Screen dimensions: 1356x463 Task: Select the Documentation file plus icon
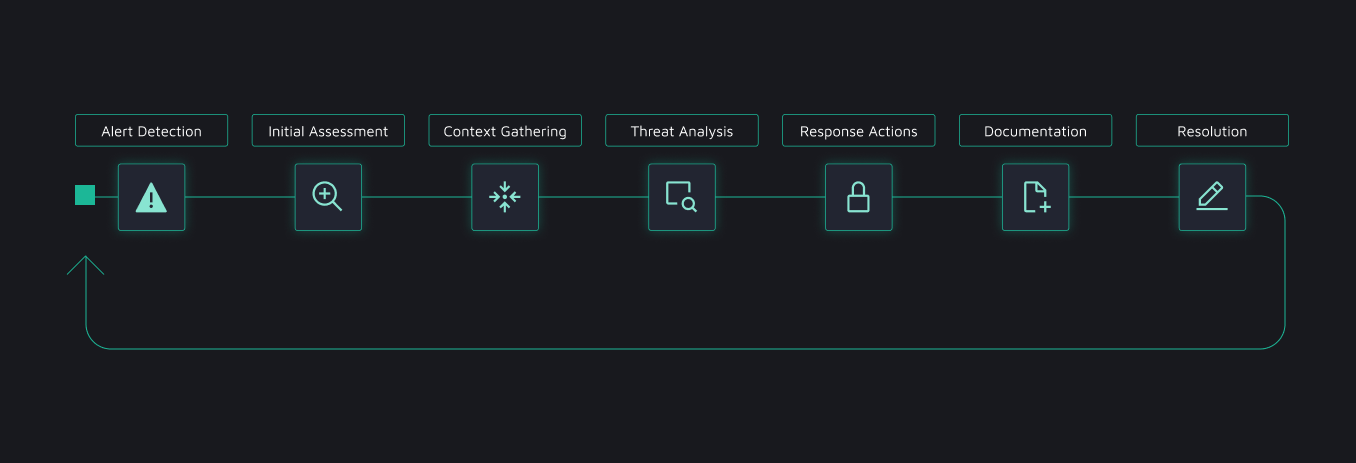[1035, 197]
